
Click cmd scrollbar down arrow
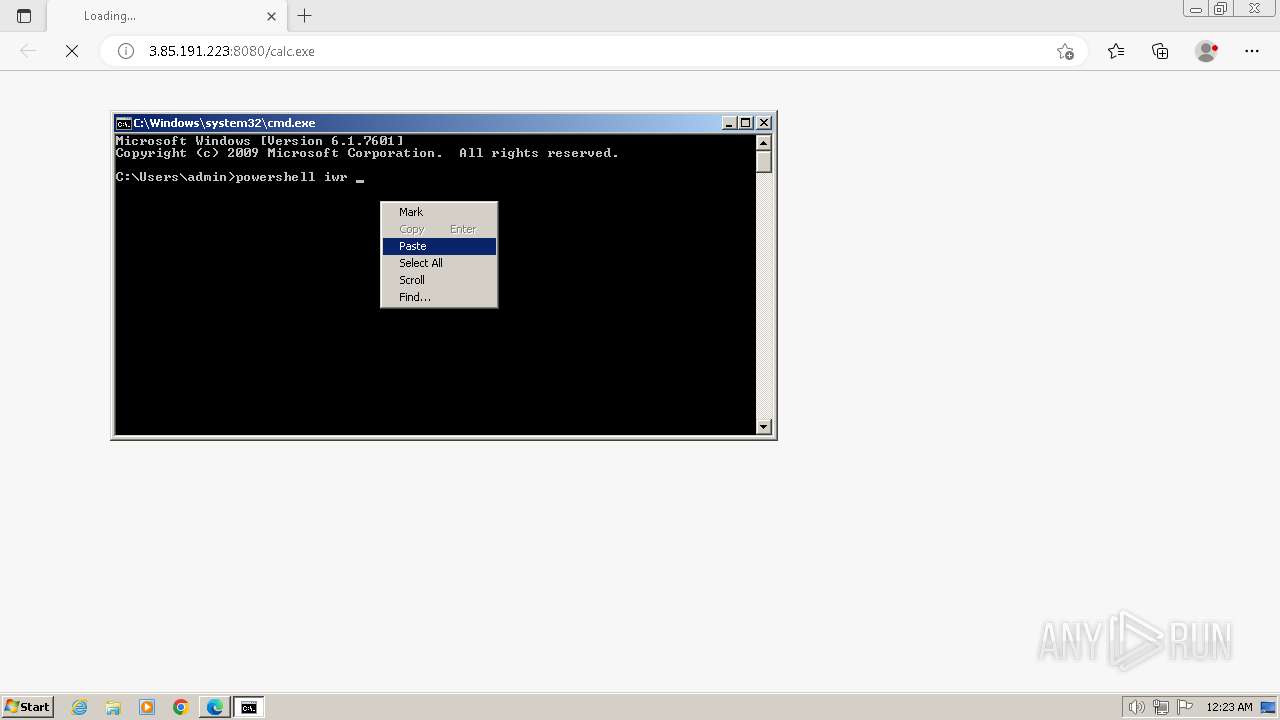coord(764,427)
